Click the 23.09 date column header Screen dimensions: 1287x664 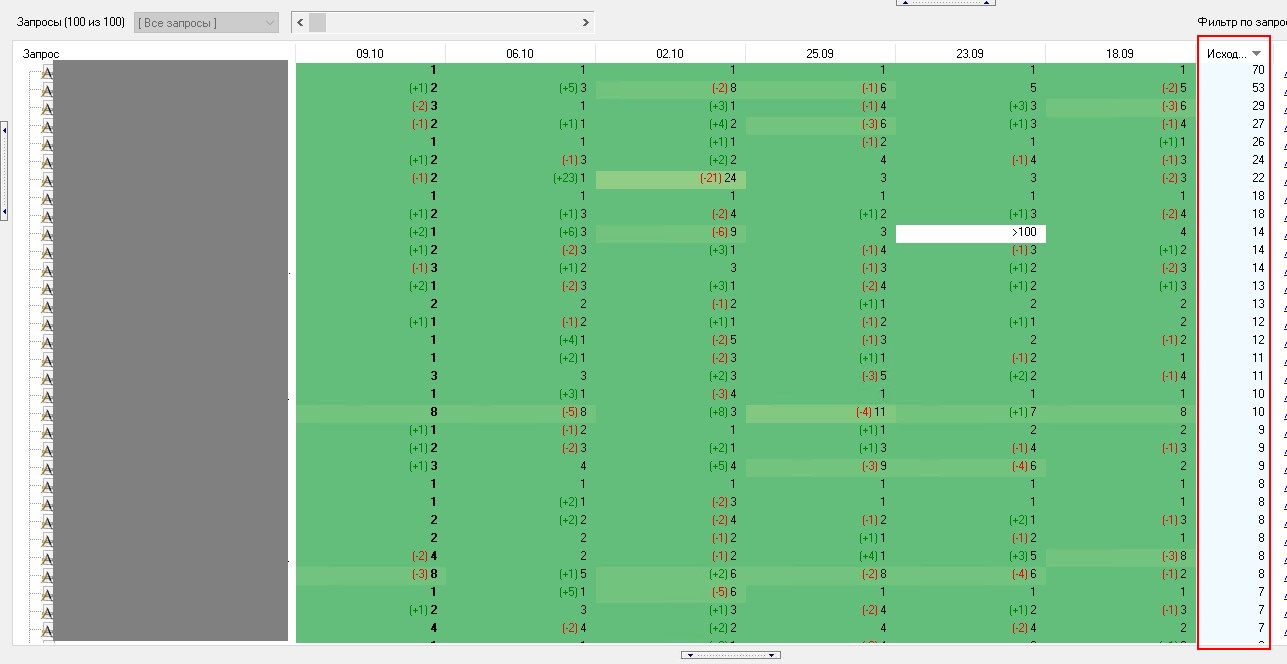coord(970,54)
